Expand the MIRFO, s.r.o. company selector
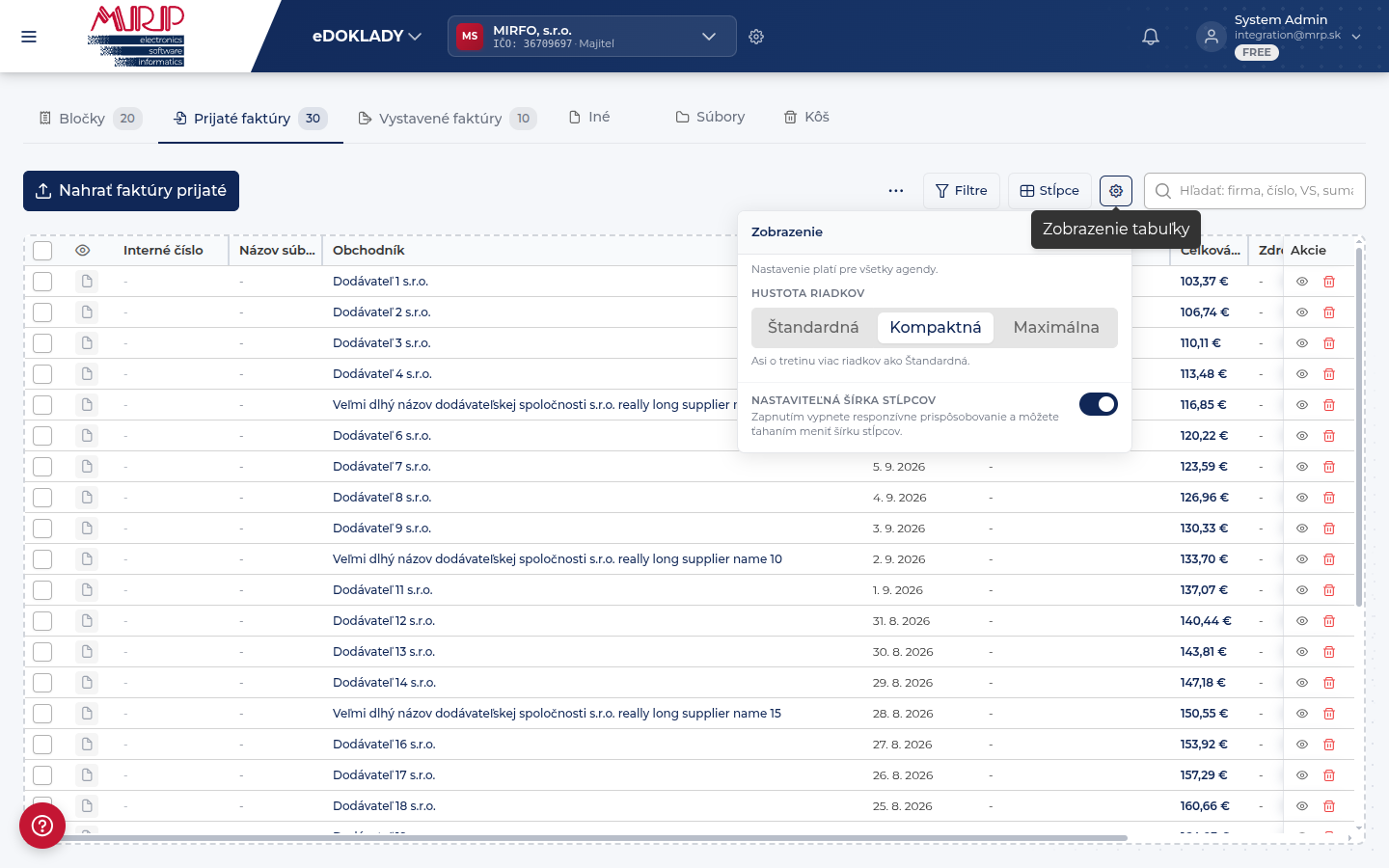The image size is (1389, 868). [x=592, y=37]
